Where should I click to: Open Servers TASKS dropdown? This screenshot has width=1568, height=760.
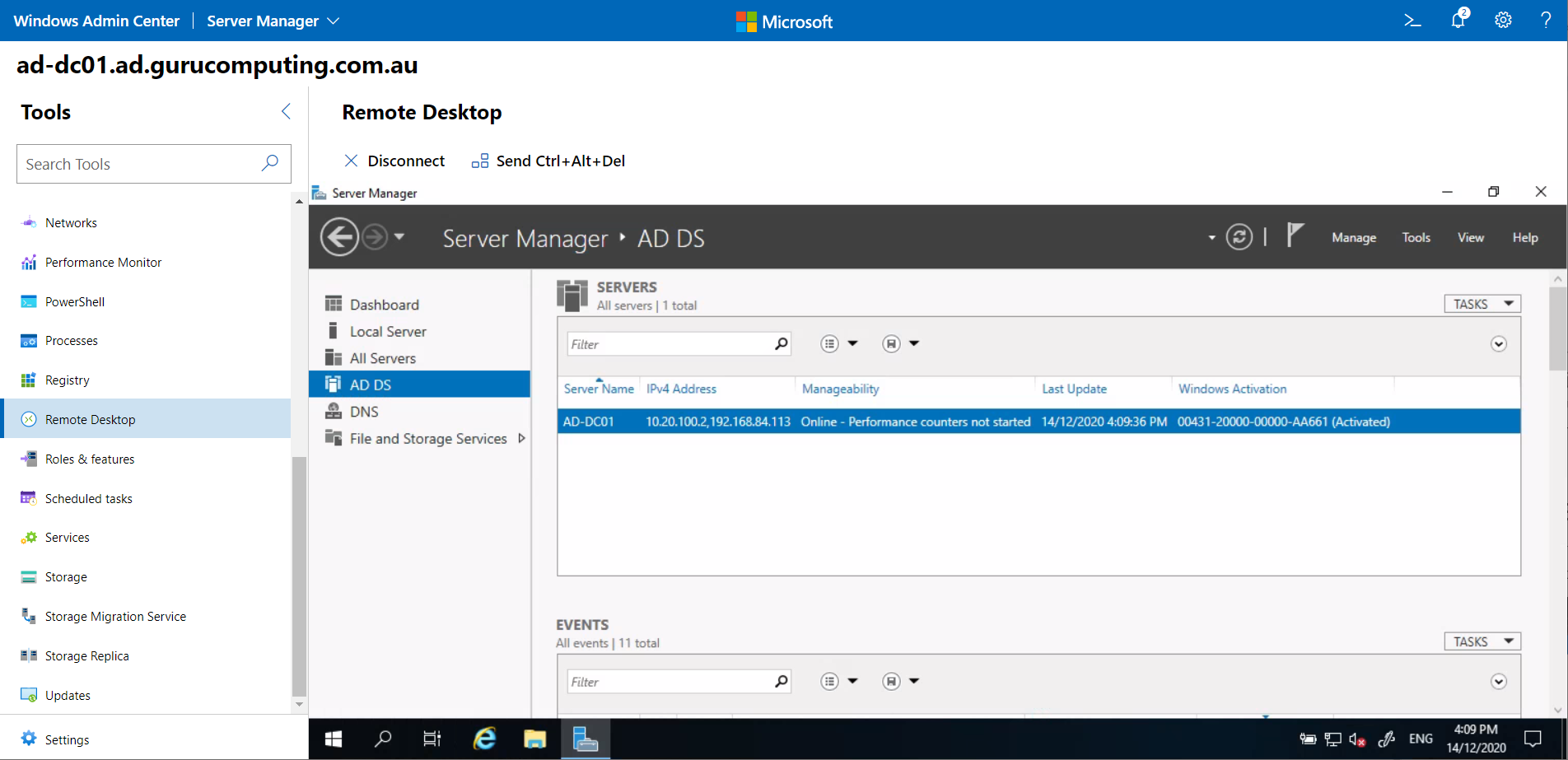[1482, 304]
